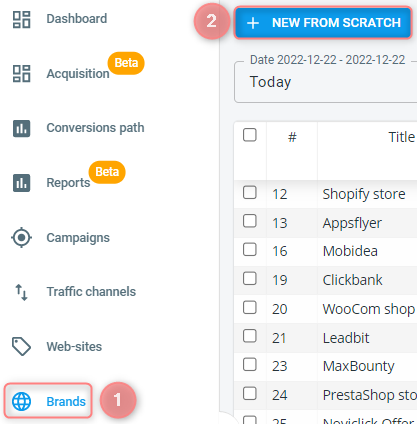Open the Campaigns menu item
The width and height of the screenshot is (417, 424).
[x=78, y=238]
